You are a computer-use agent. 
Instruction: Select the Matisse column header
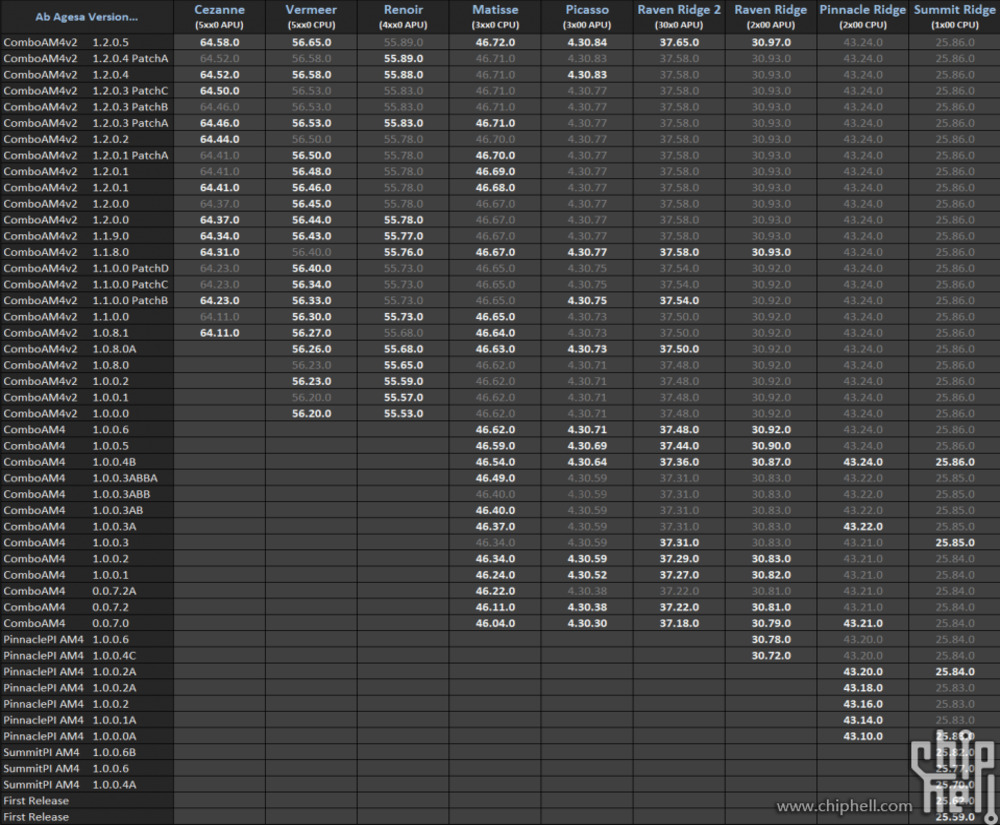(495, 17)
